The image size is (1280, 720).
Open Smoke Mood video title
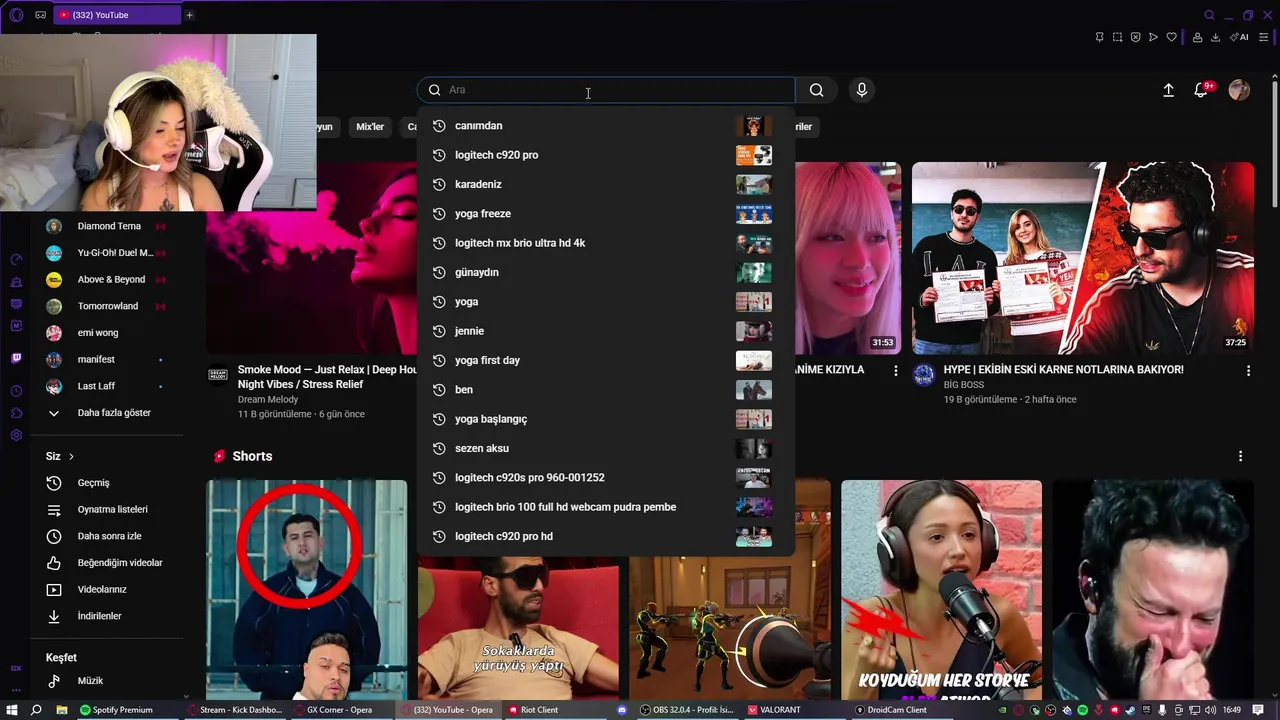(x=327, y=377)
